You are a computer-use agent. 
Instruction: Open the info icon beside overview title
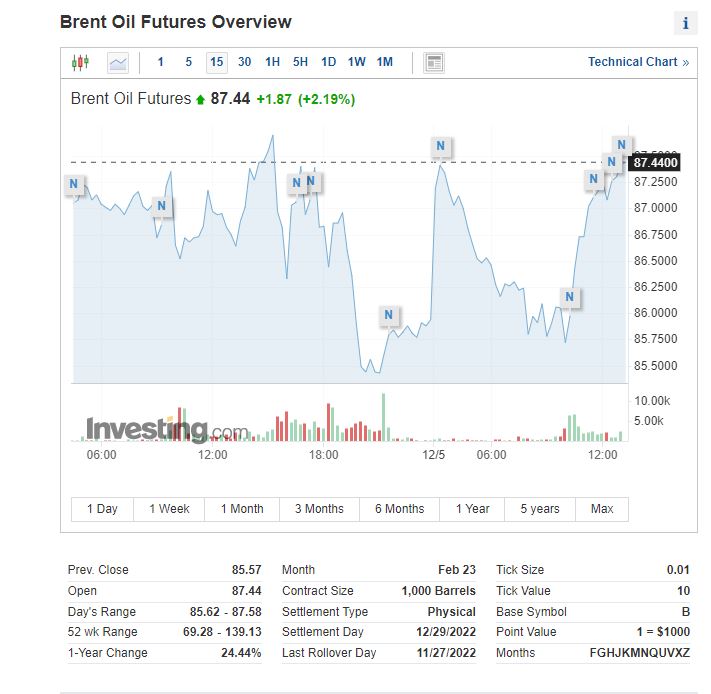[x=686, y=23]
